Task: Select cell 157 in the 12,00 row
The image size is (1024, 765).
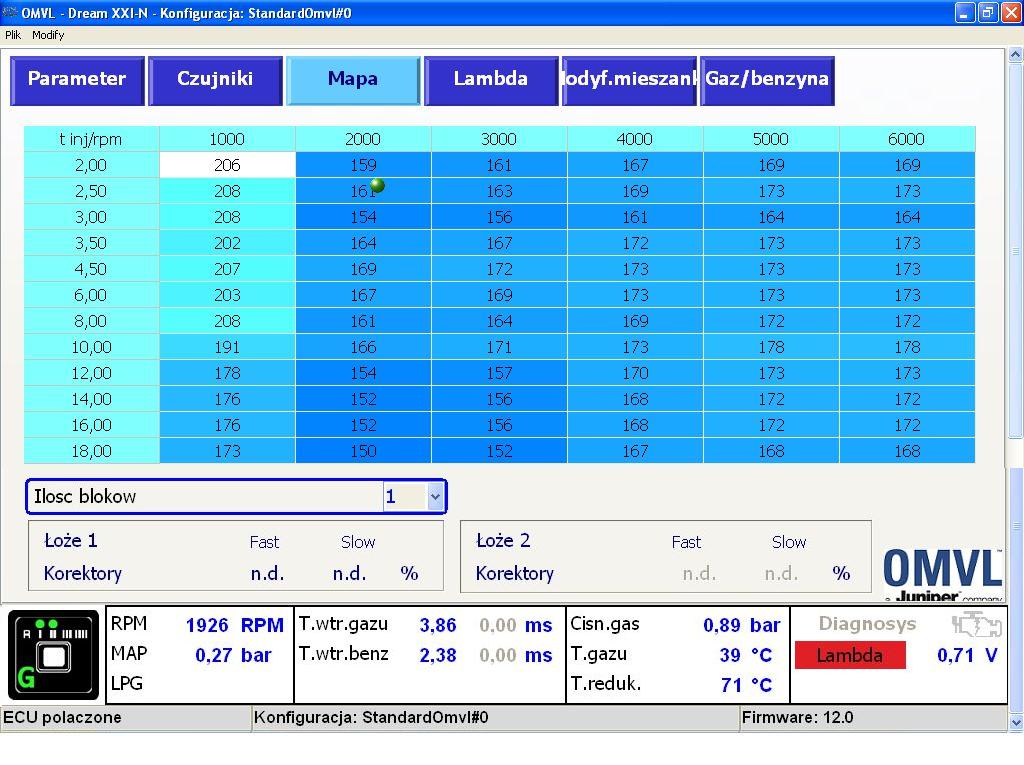Action: coord(499,373)
